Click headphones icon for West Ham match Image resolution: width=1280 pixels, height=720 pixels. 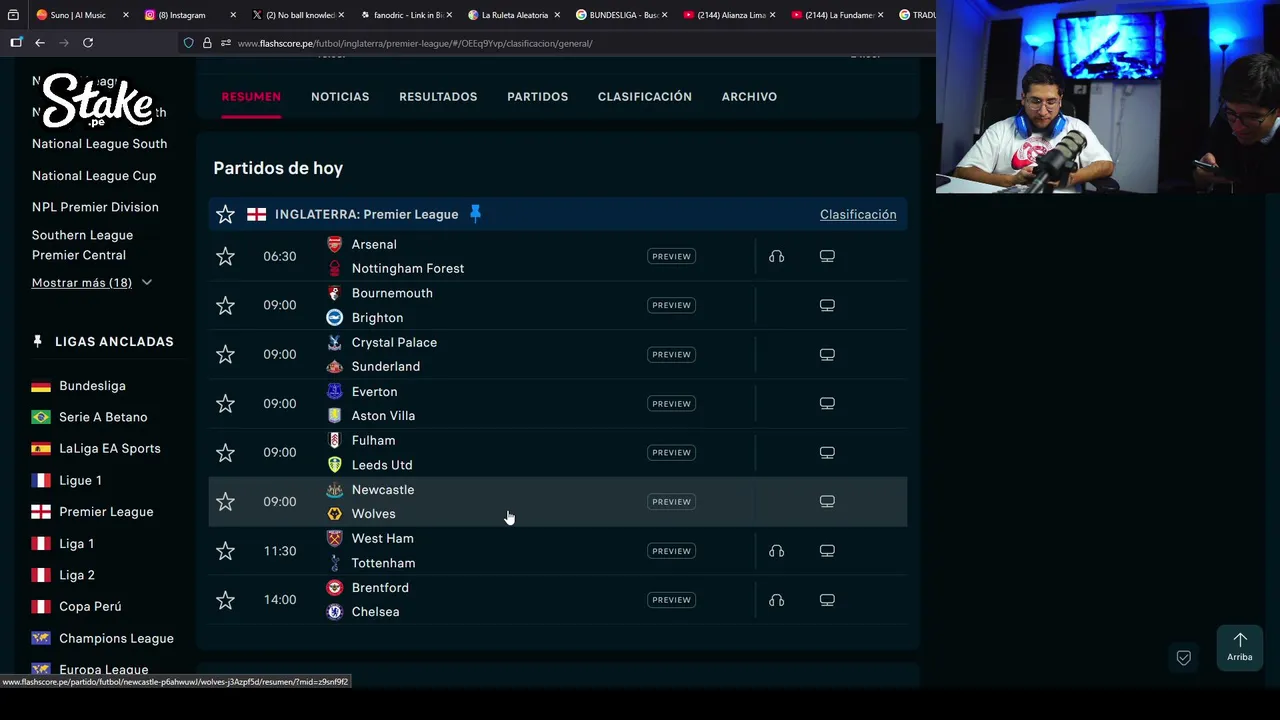[776, 550]
